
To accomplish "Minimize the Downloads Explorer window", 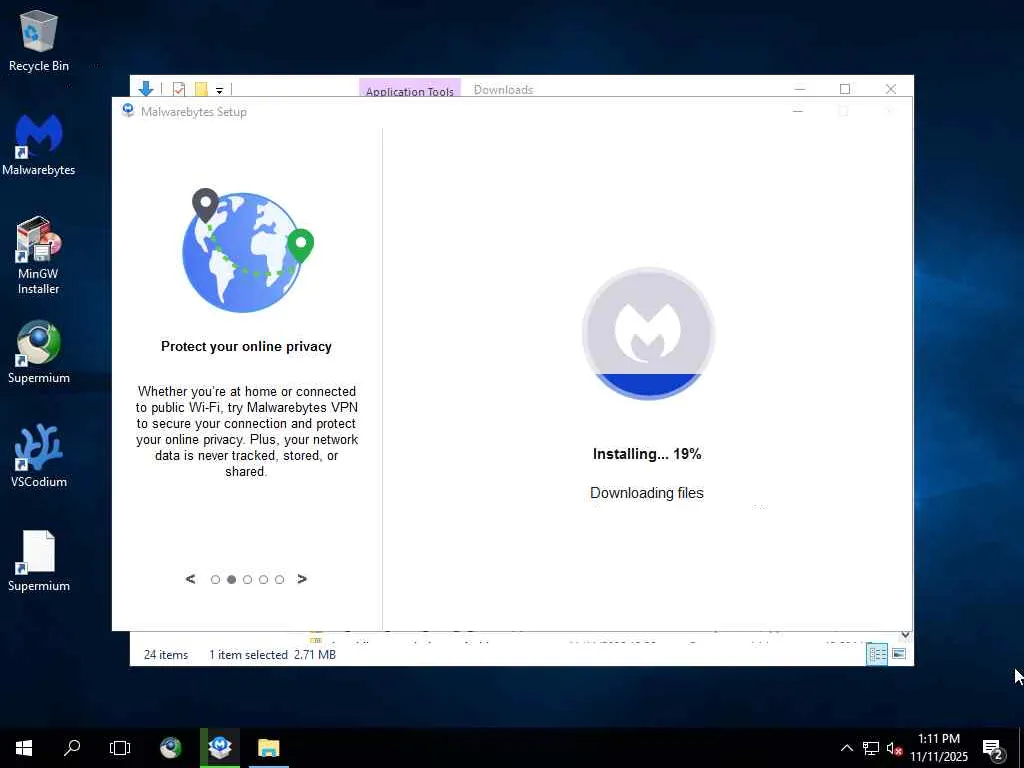I will [800, 89].
